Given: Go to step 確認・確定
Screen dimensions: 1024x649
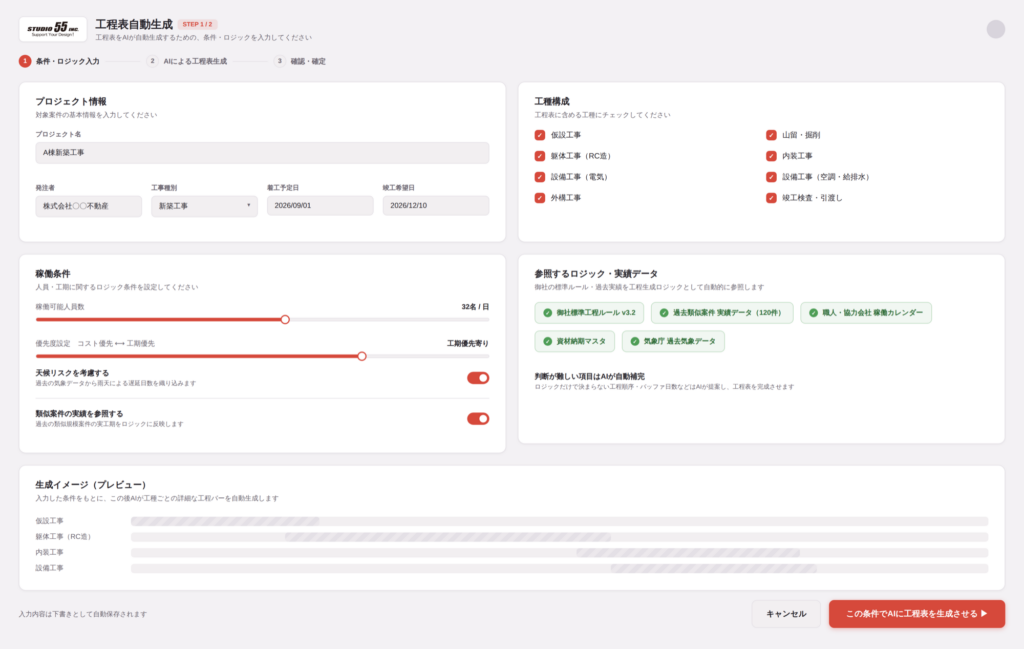Looking at the screenshot, I should 300,61.
